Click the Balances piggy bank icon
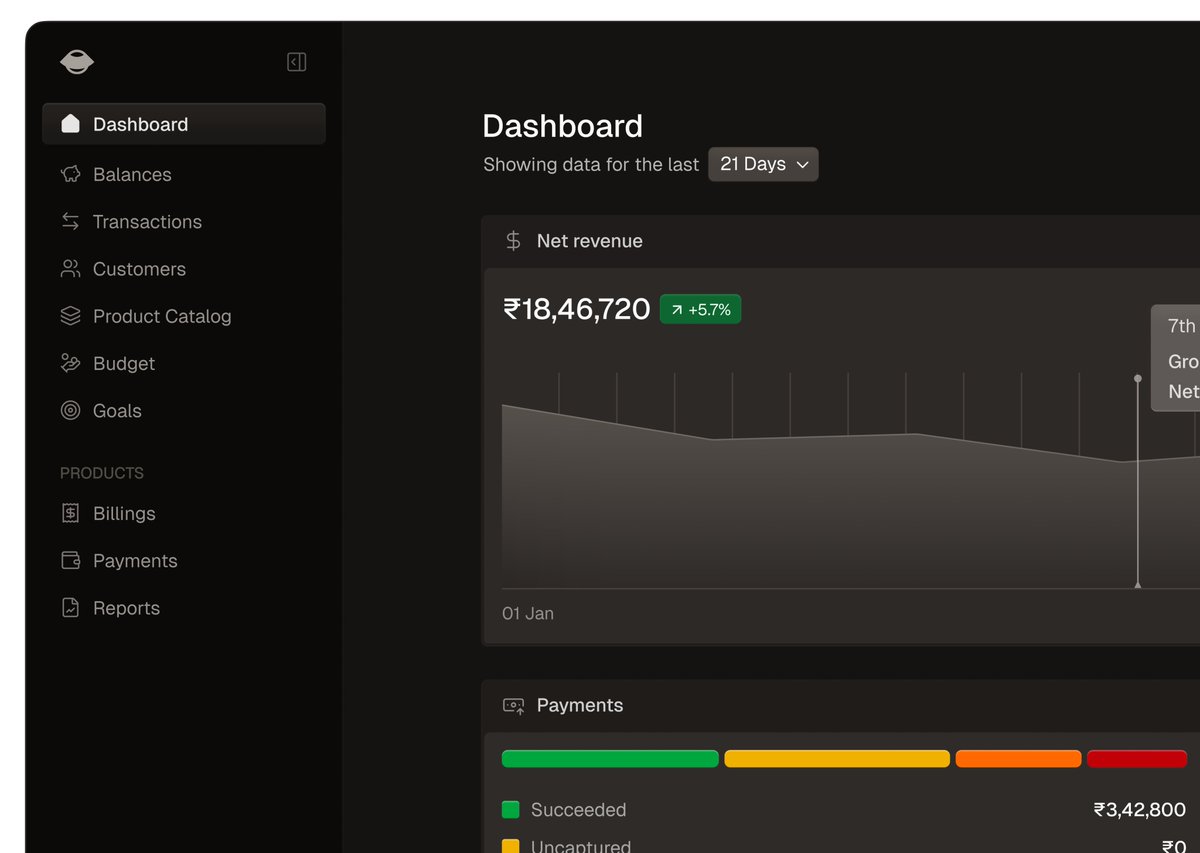Screen dimensions: 1200x853 tap(70, 174)
